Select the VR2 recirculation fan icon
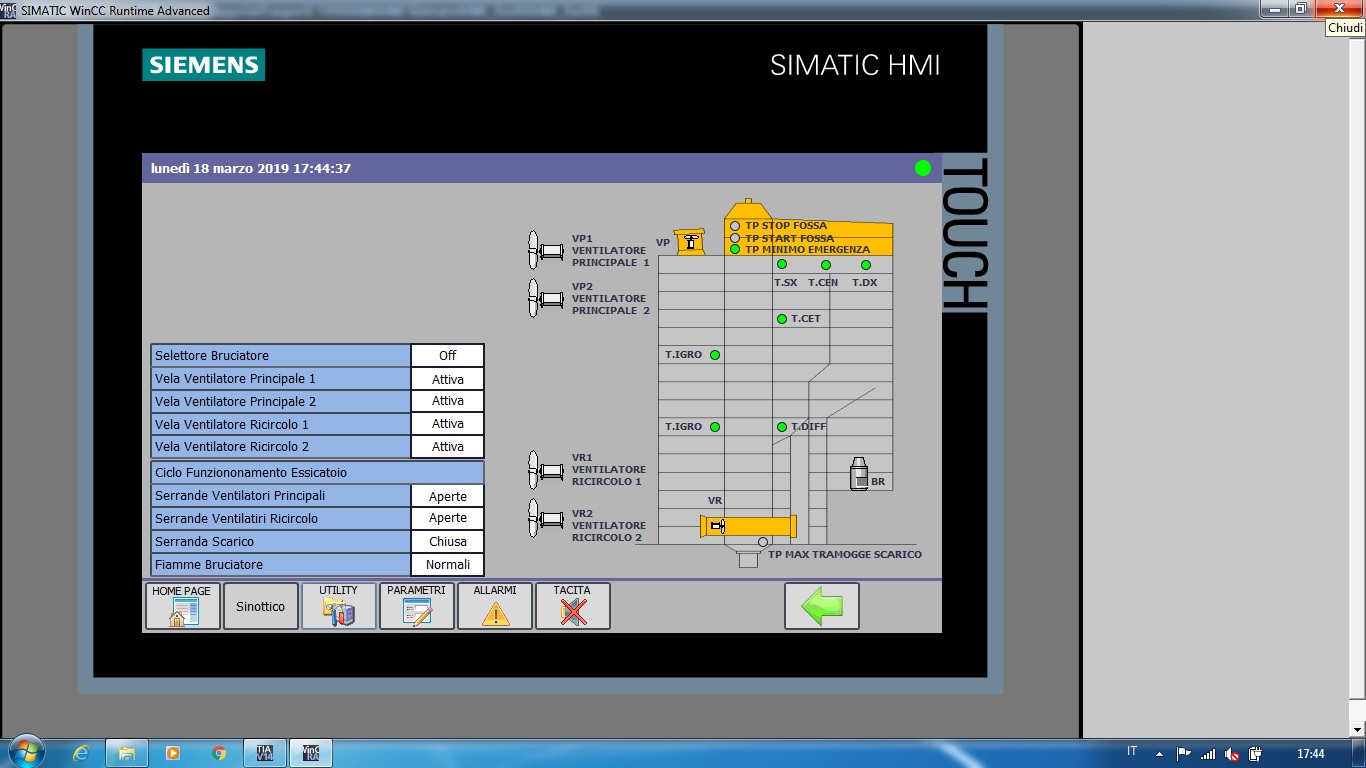Viewport: 1366px width, 768px height. pos(545,518)
